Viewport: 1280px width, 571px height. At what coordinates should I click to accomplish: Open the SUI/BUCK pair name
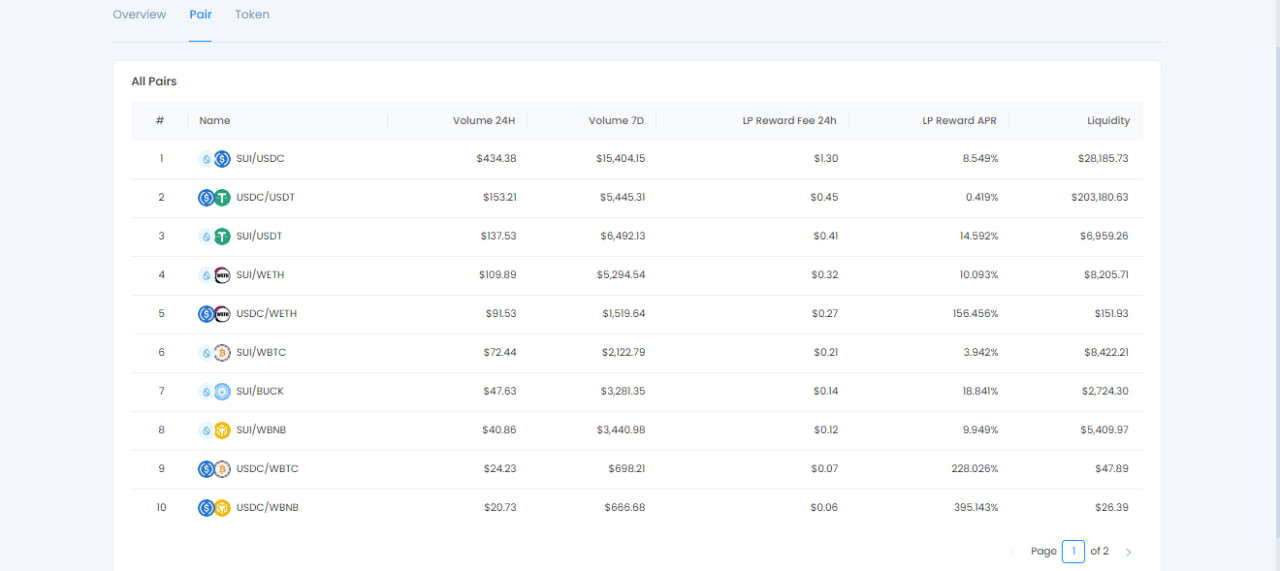pyautogui.click(x=260, y=391)
